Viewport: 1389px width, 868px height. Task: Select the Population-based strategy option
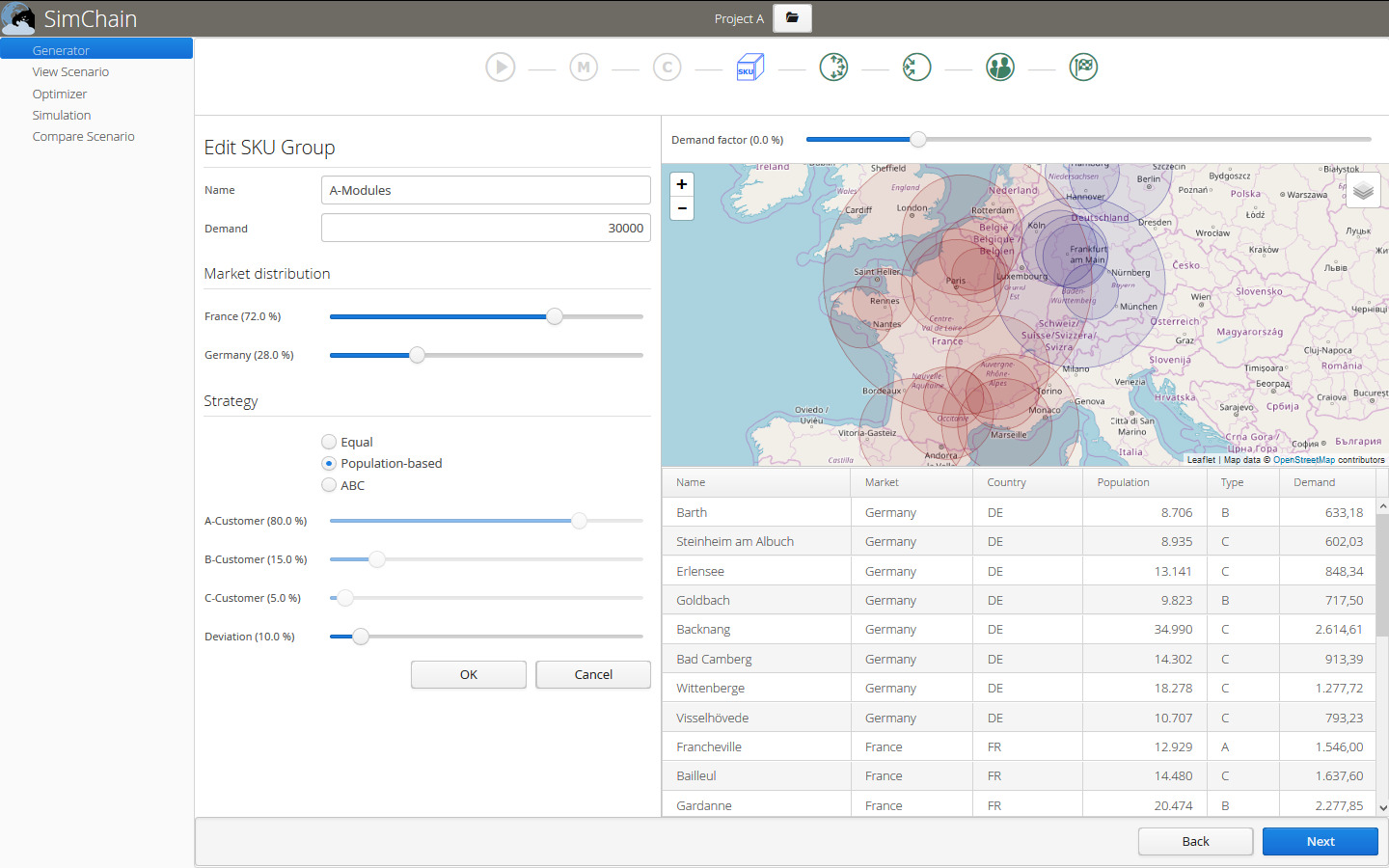pyautogui.click(x=329, y=464)
